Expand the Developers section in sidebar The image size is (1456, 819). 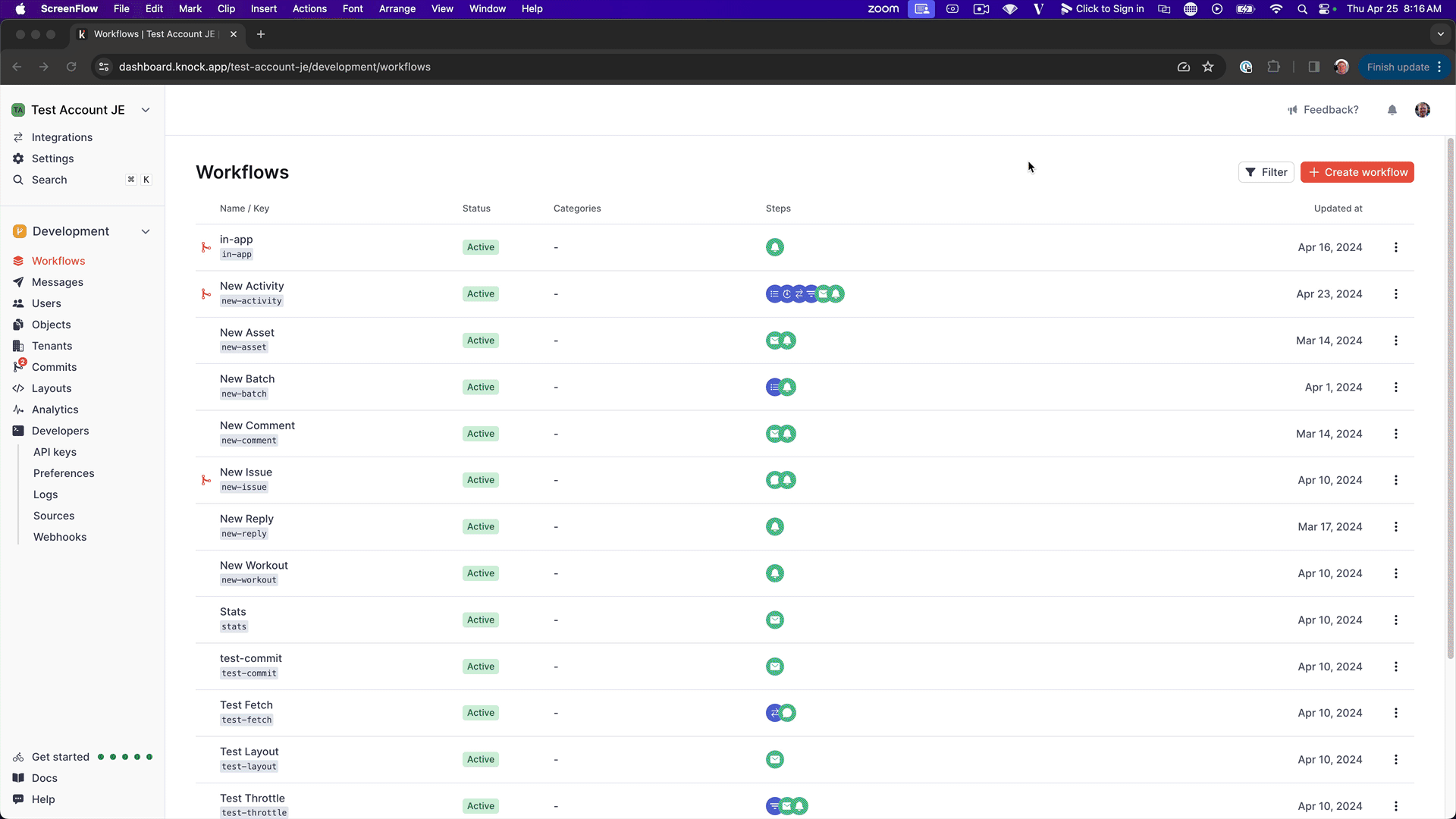coord(60,431)
